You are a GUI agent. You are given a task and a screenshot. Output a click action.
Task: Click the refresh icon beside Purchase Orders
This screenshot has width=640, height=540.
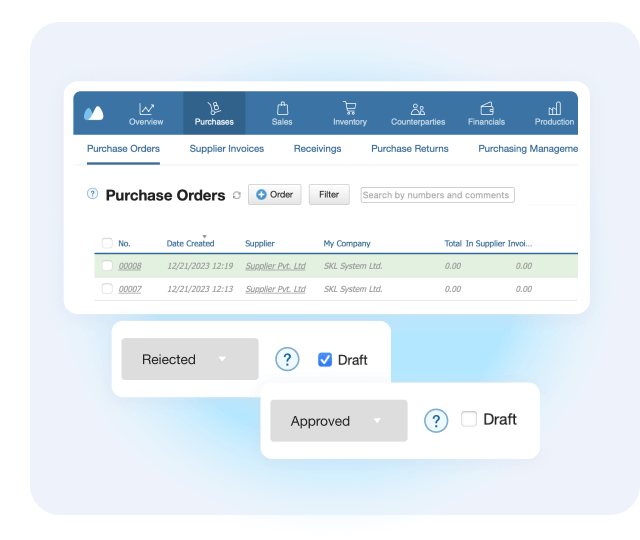click(x=236, y=196)
